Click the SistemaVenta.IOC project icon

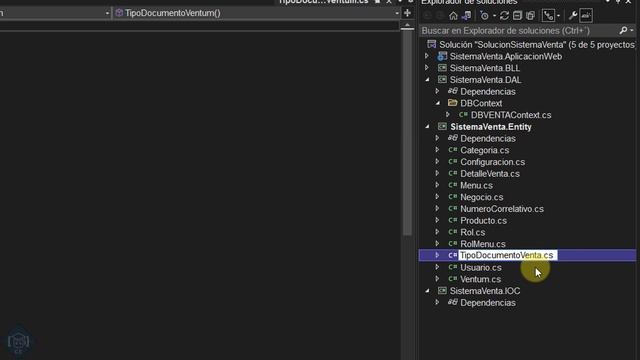pos(442,291)
